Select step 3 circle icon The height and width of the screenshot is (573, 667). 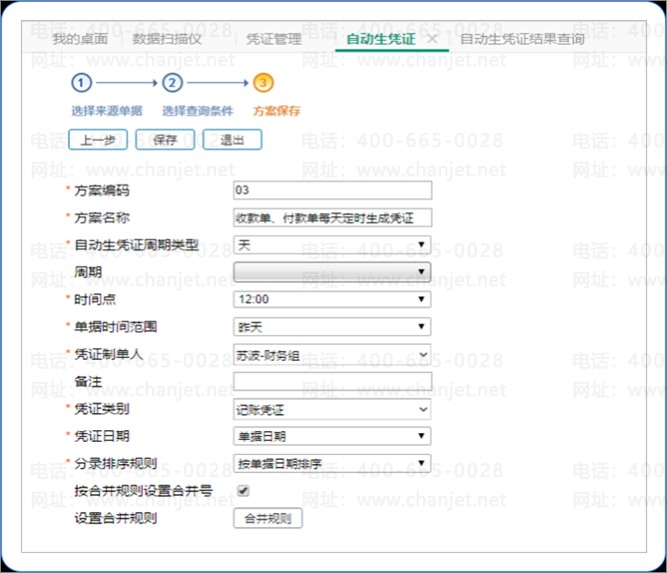point(263,83)
